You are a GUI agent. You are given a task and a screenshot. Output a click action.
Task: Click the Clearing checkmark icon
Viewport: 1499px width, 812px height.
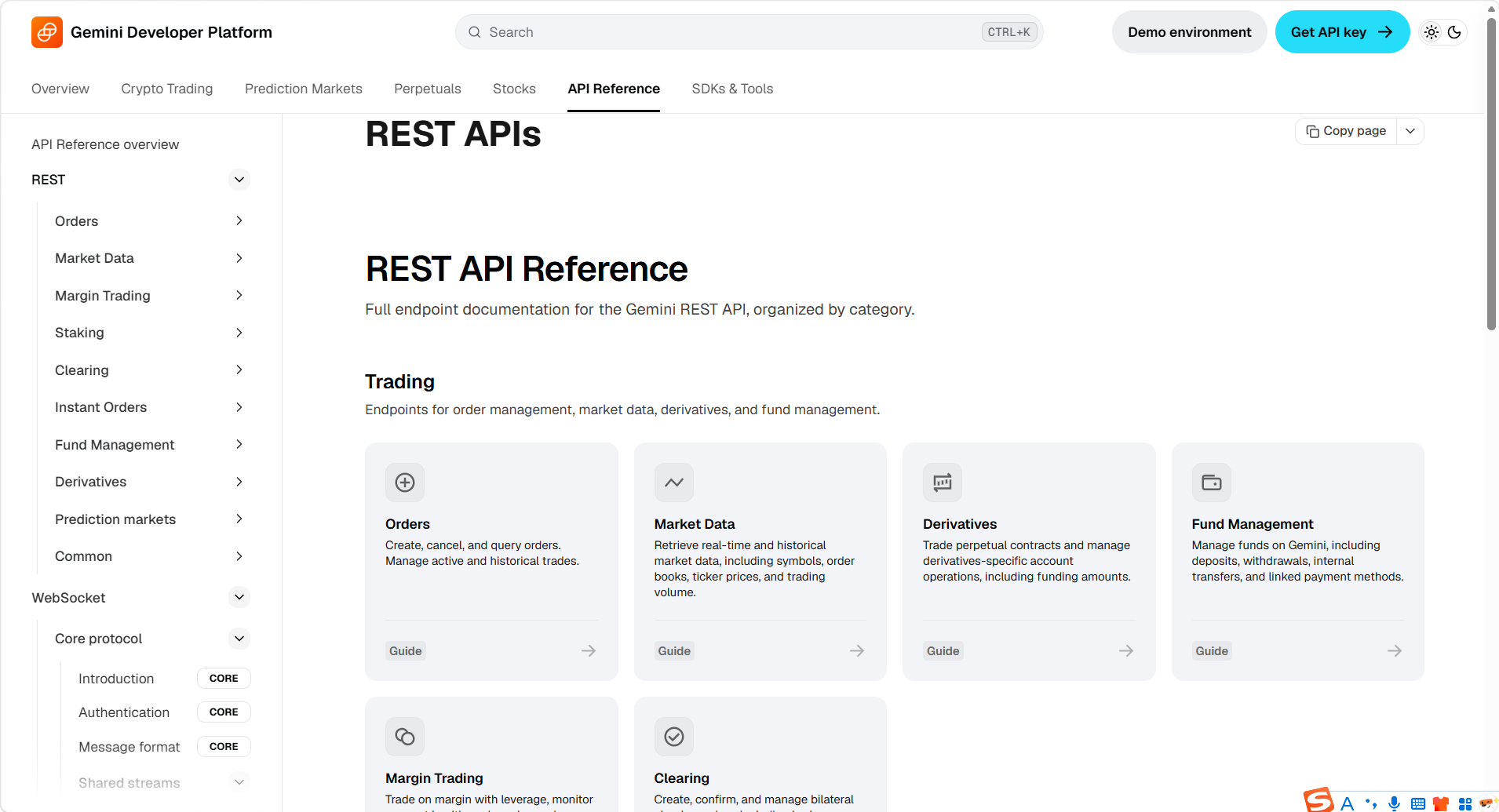674,737
